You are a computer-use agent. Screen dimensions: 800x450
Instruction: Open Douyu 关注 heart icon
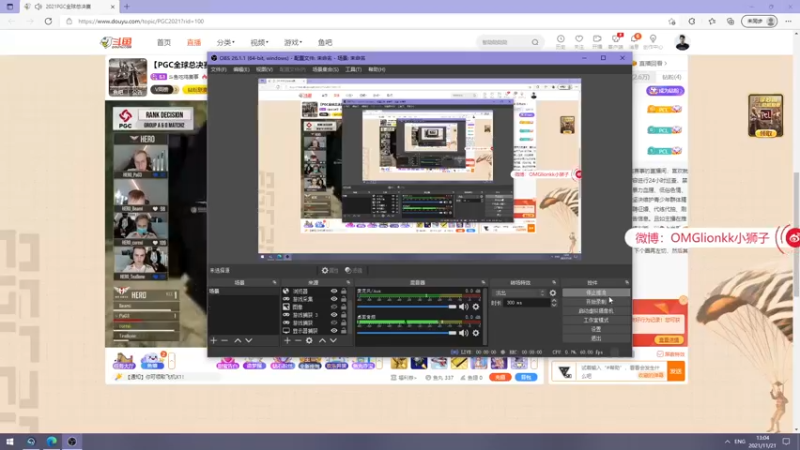click(579, 39)
